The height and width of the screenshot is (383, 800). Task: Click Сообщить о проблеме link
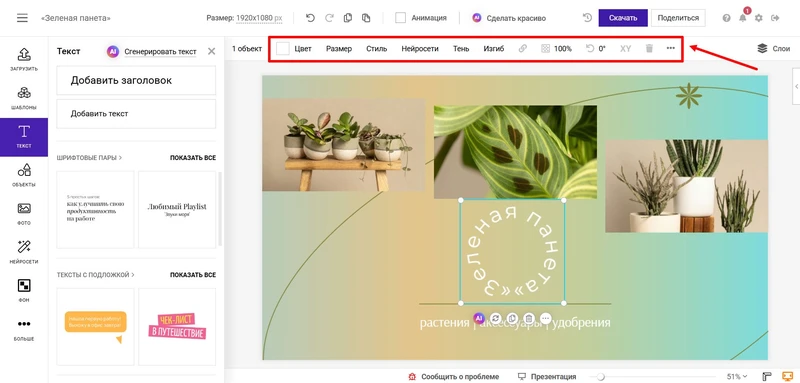454,376
